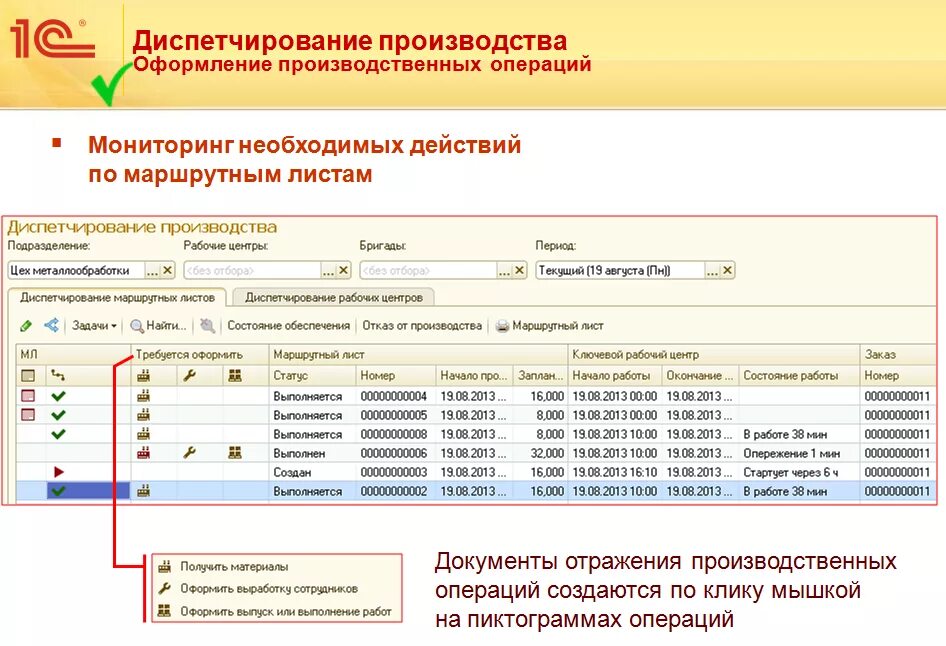Clear the Подразделение field
Image resolution: width=946 pixels, height=646 pixels.
click(x=168, y=270)
